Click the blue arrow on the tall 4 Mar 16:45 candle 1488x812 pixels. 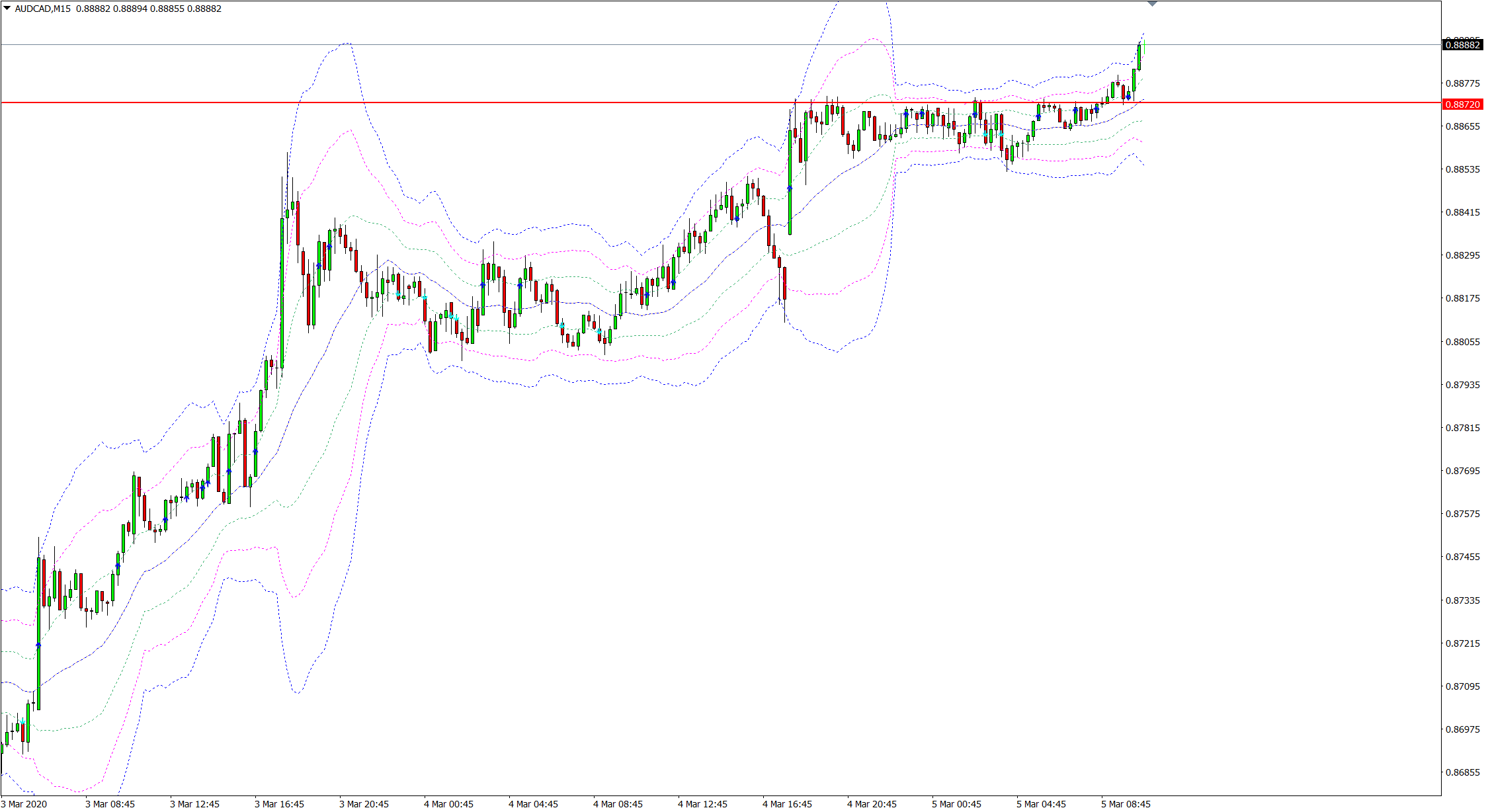point(790,189)
